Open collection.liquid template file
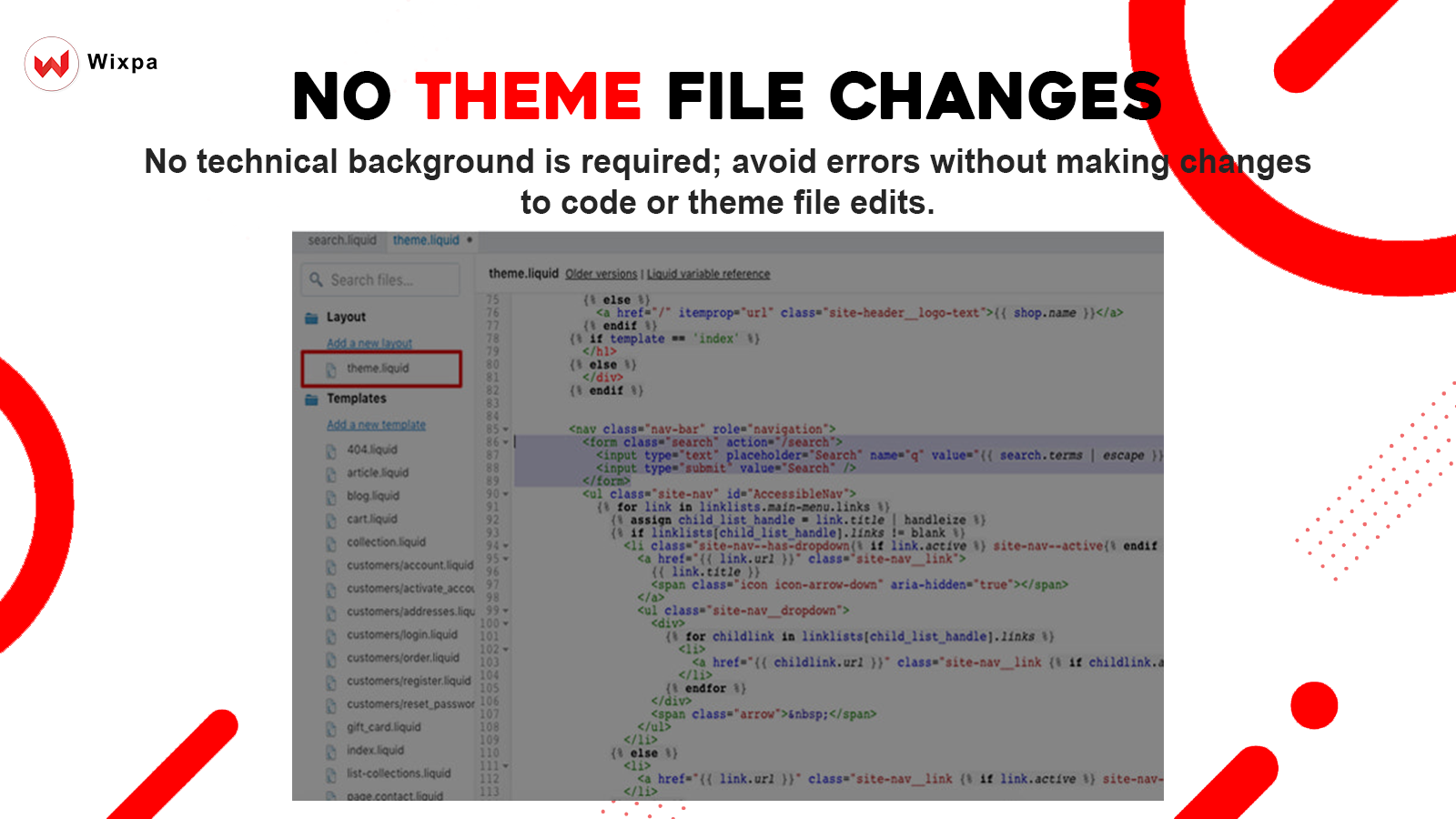Screen dimensions: 1456x819 click(x=386, y=542)
